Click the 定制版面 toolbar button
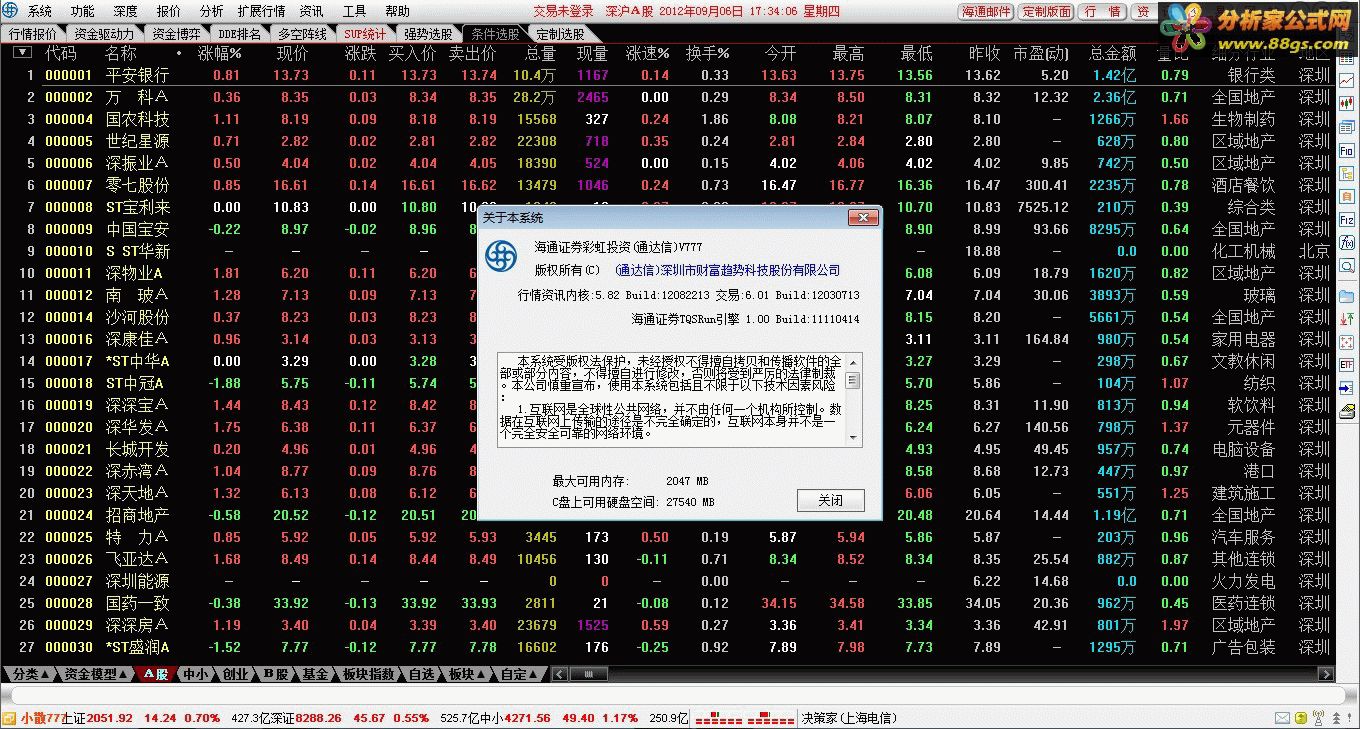The width and height of the screenshot is (1360, 729). 1047,12
